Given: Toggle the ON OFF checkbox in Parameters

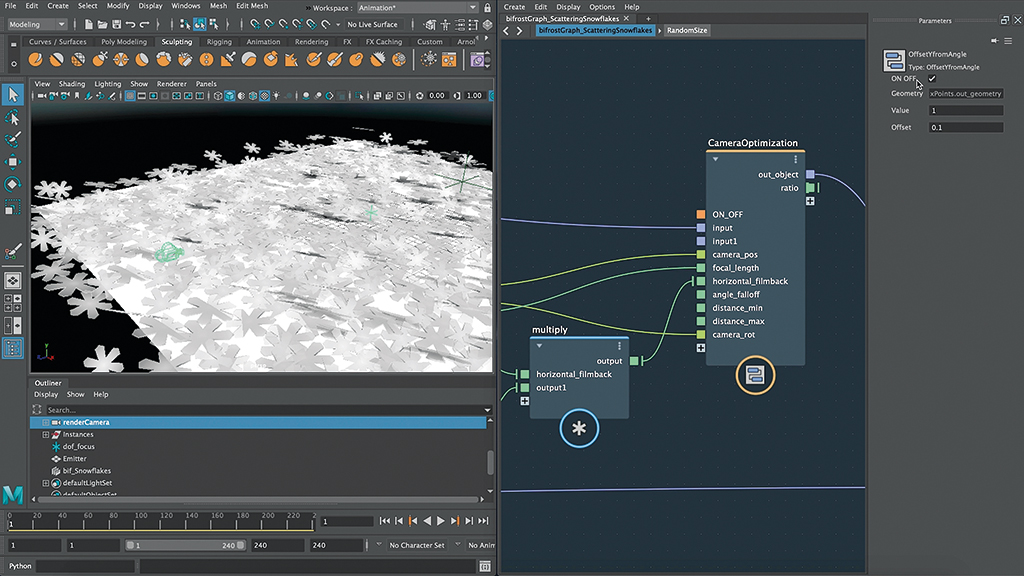Looking at the screenshot, I should click(x=932, y=78).
